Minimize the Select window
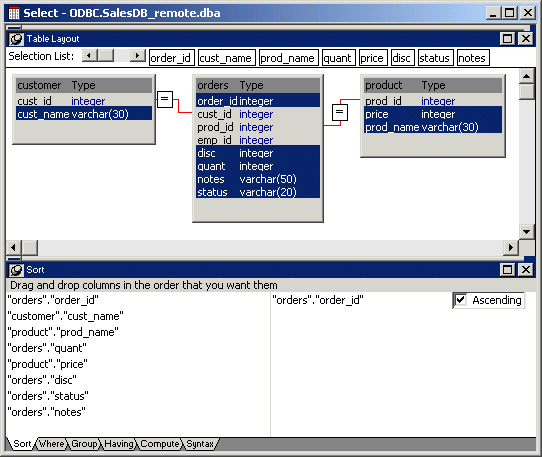Image resolution: width=542 pixels, height=457 pixels. [x=492, y=13]
